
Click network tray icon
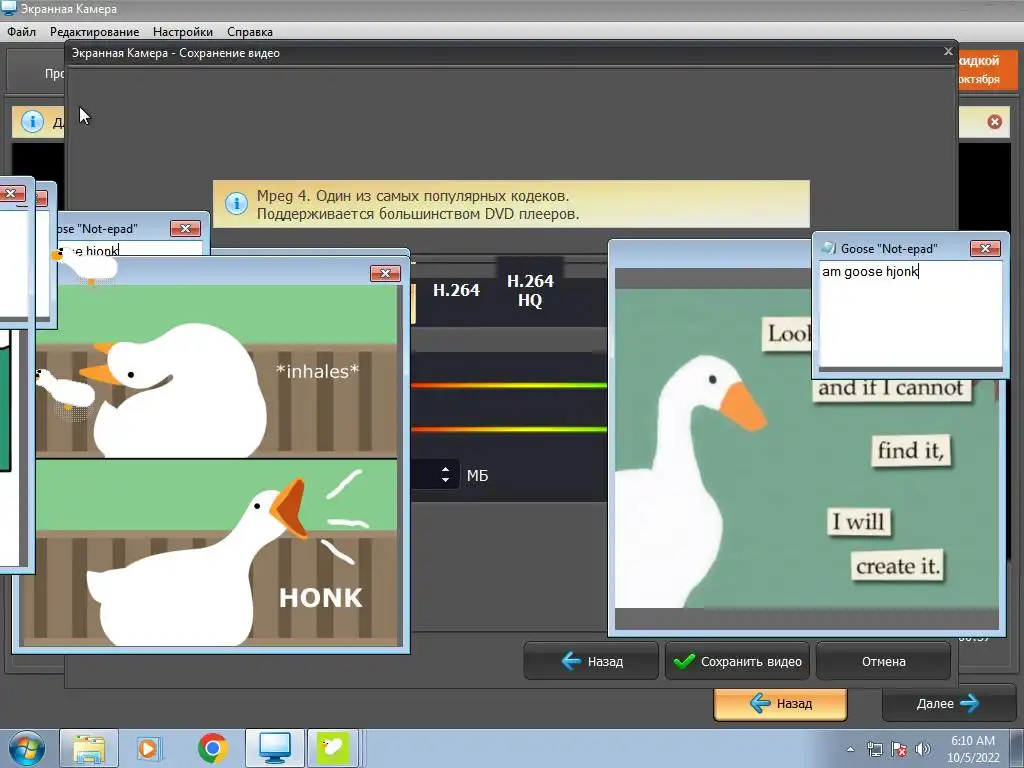coord(874,749)
